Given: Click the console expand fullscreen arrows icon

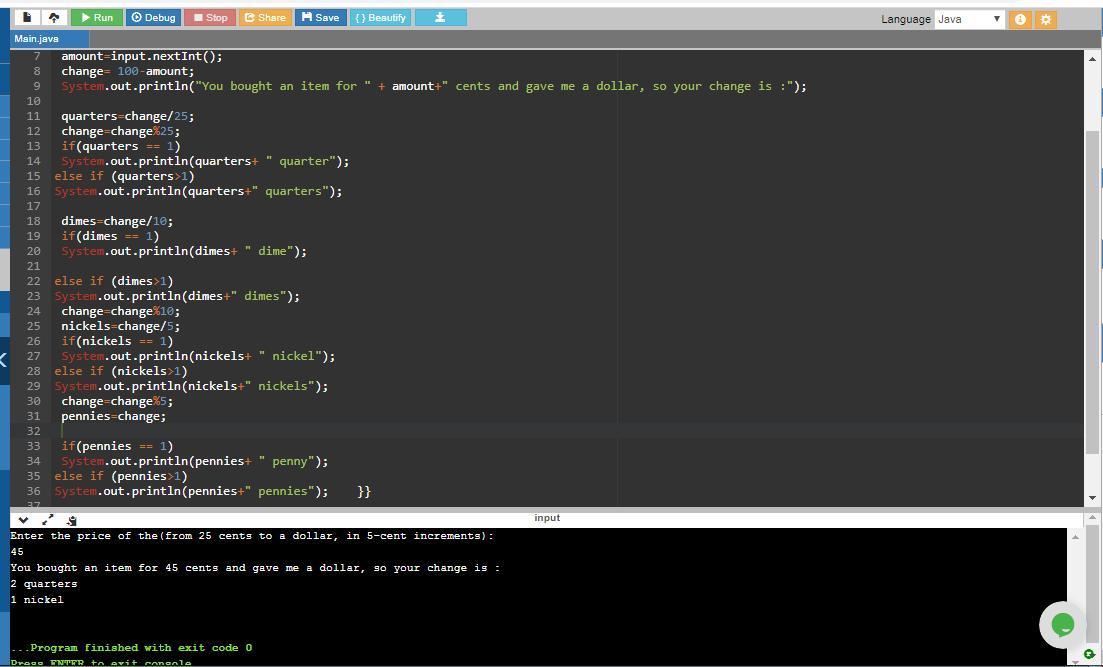Looking at the screenshot, I should pos(47,520).
